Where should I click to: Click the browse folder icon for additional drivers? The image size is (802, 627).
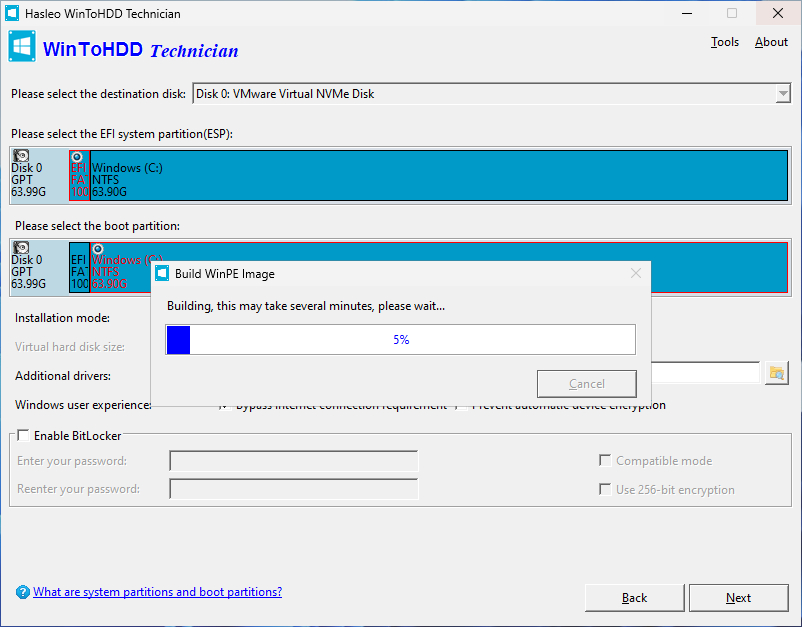tap(776, 373)
